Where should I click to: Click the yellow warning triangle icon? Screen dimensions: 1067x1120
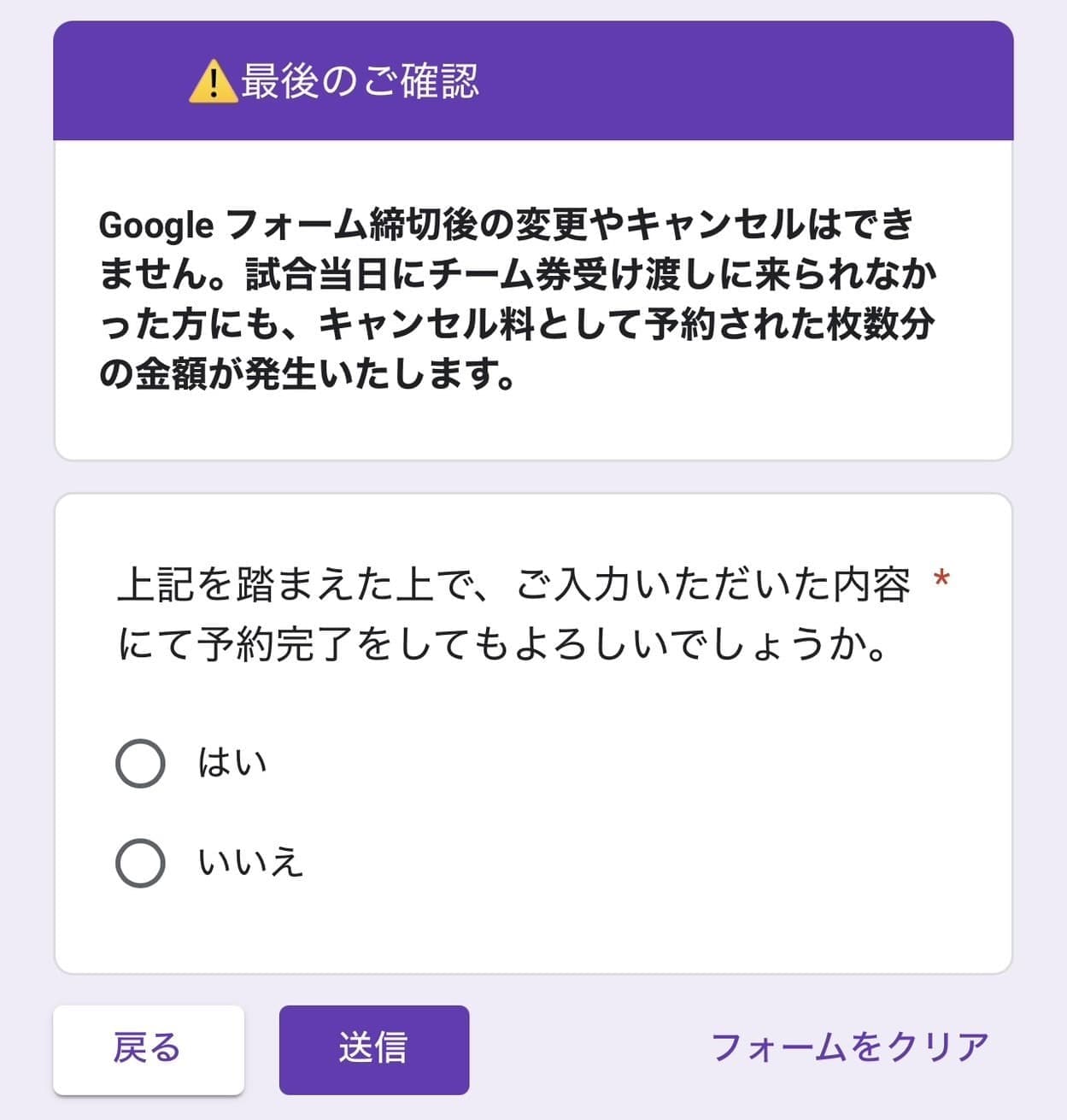click(213, 83)
